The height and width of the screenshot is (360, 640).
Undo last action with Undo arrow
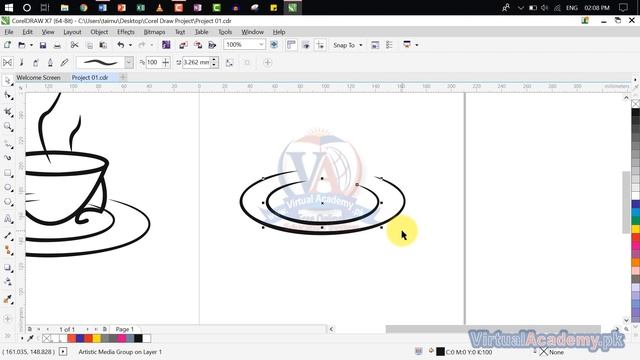121,45
